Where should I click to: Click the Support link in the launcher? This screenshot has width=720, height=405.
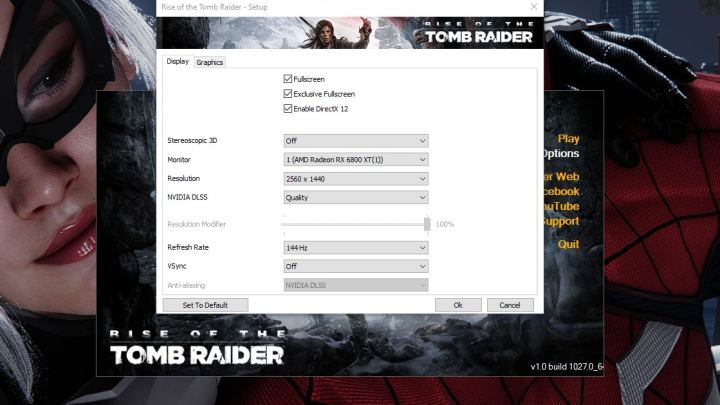point(562,221)
